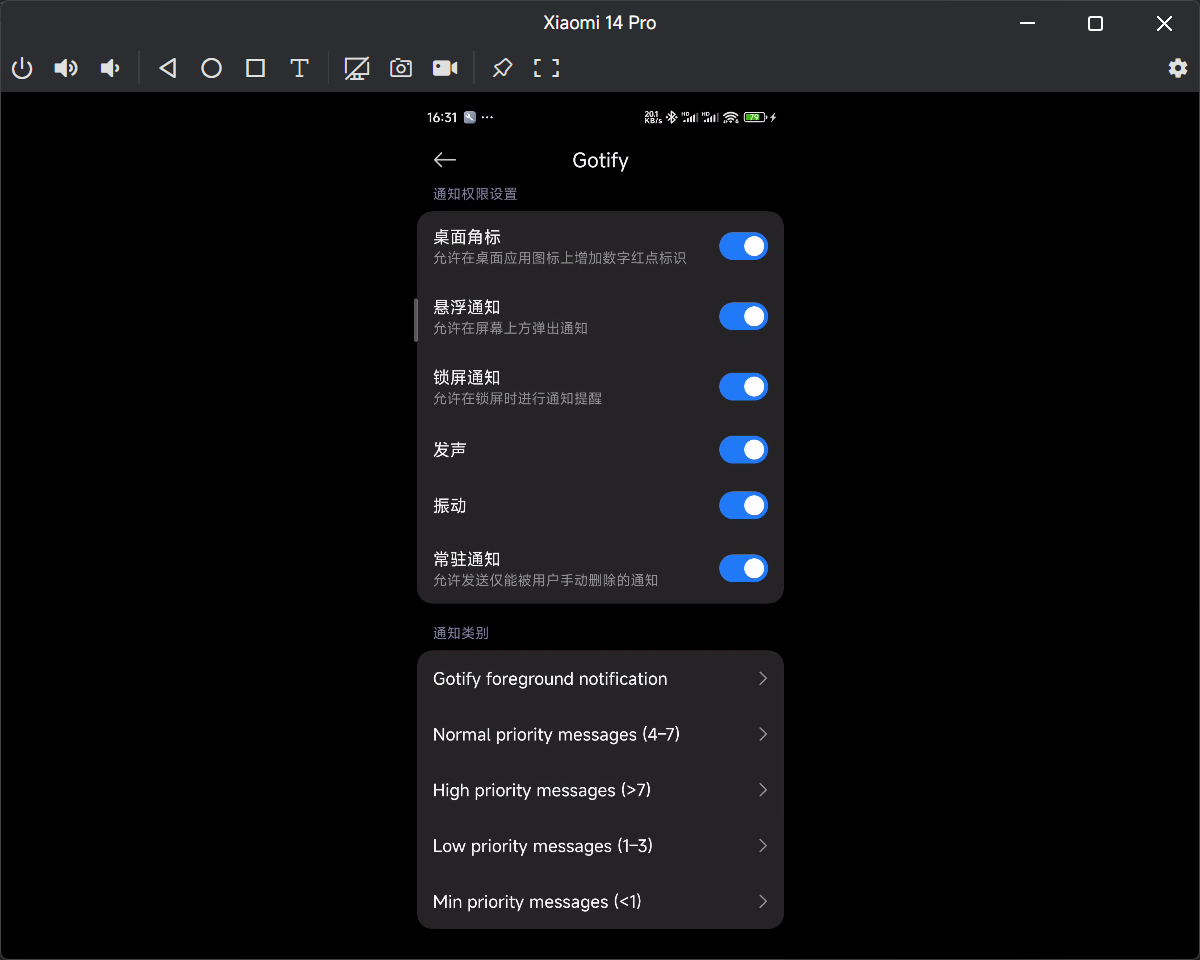This screenshot has width=1200, height=960.
Task: Select the High priority messages (>7) label
Action: (x=542, y=790)
